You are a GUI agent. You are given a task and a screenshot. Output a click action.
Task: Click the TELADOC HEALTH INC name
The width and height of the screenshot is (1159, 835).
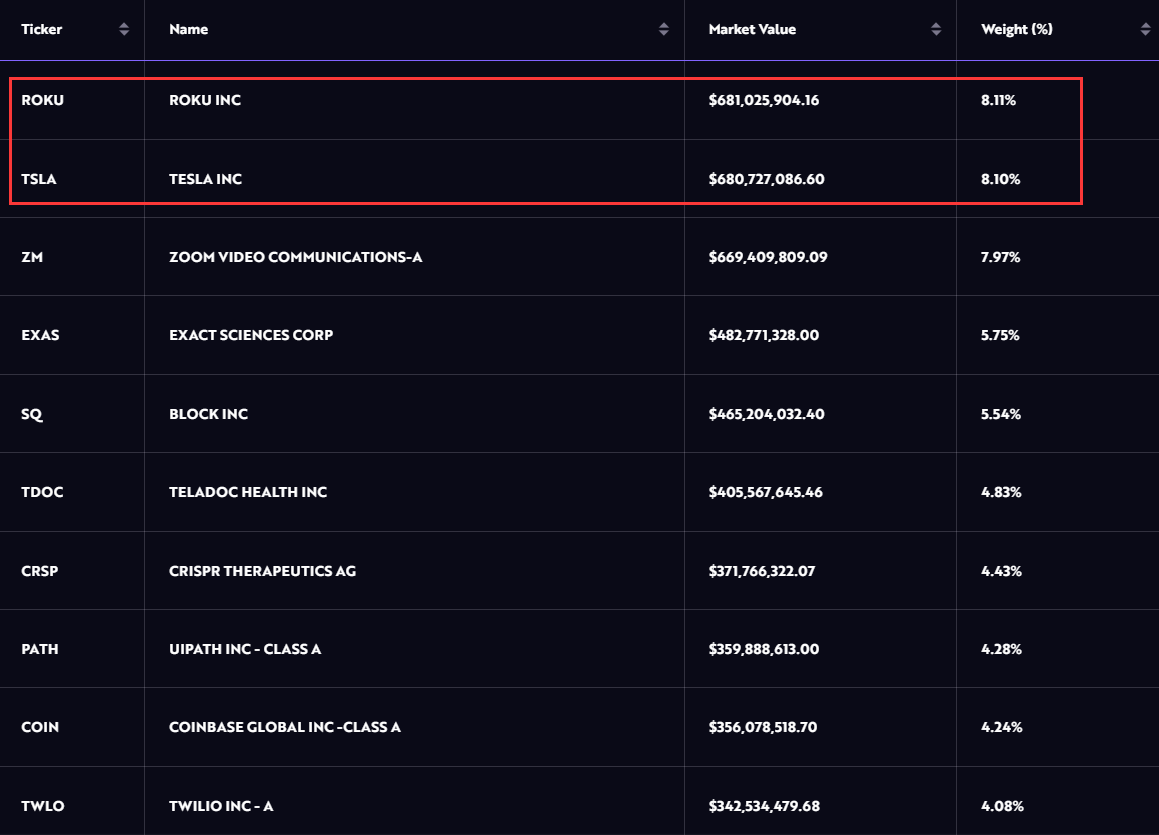(x=248, y=492)
